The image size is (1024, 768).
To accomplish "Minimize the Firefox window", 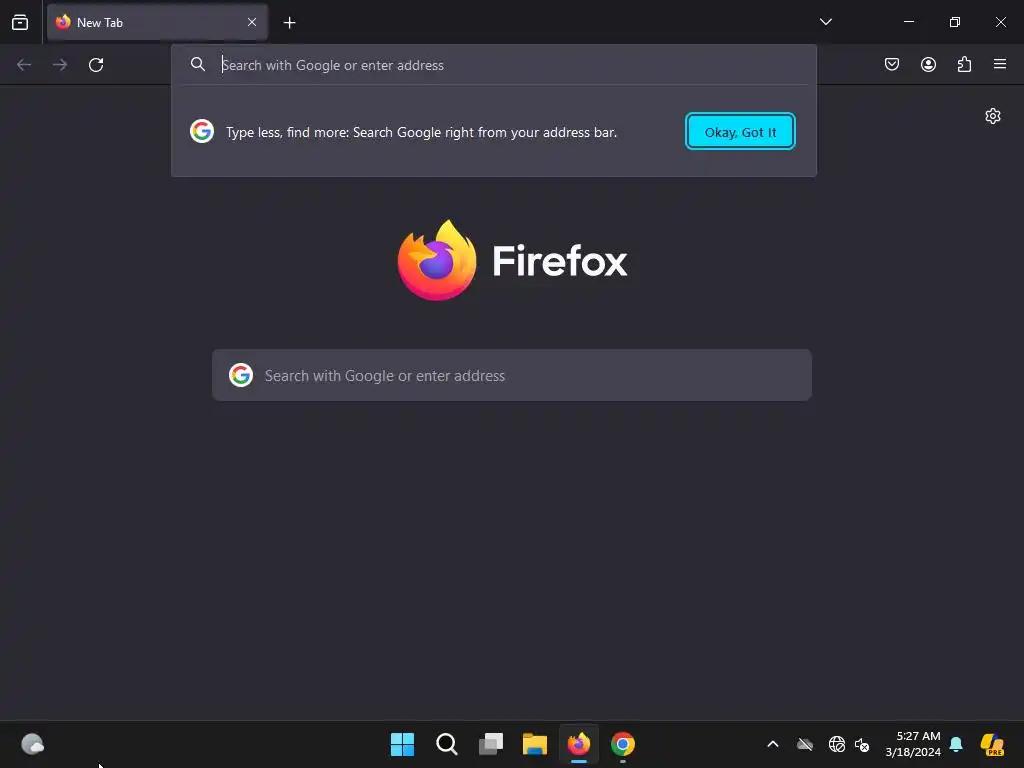I will [909, 22].
